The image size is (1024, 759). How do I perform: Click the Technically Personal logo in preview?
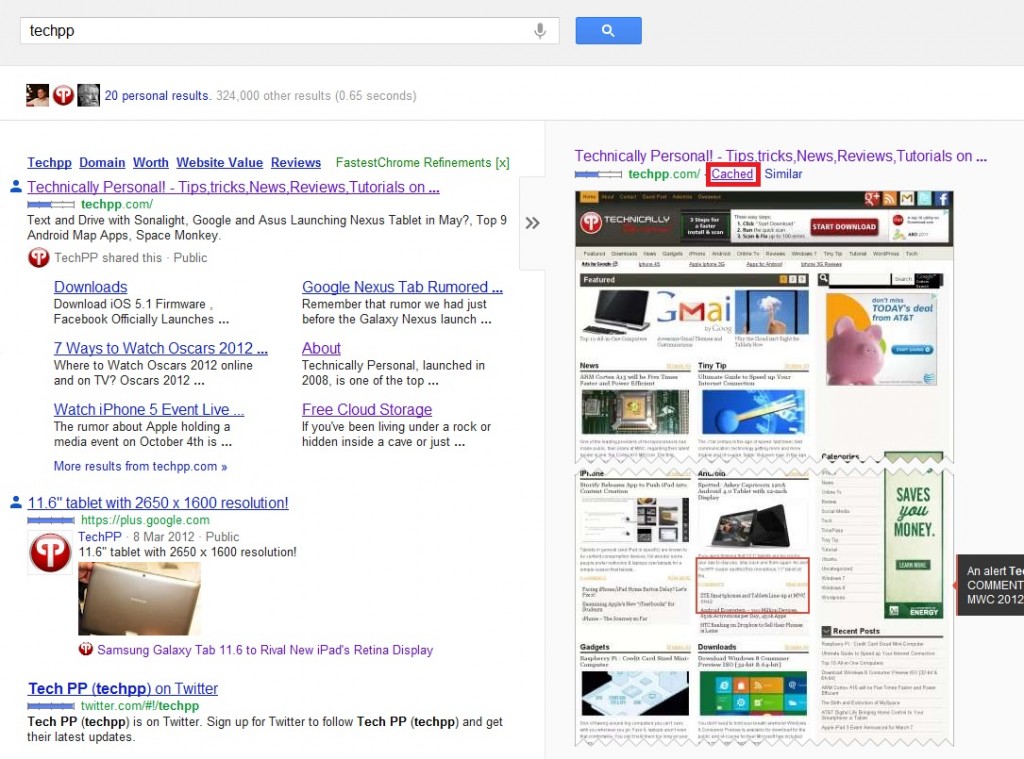626,223
